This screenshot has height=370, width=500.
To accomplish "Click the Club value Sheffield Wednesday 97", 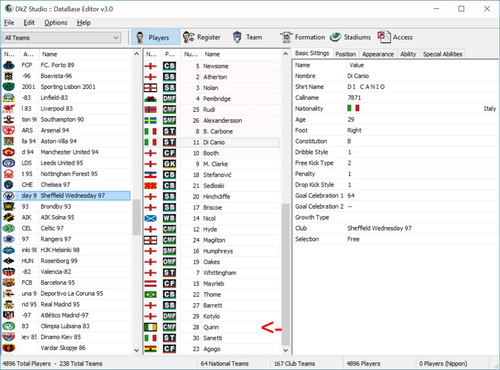I will [x=379, y=228].
